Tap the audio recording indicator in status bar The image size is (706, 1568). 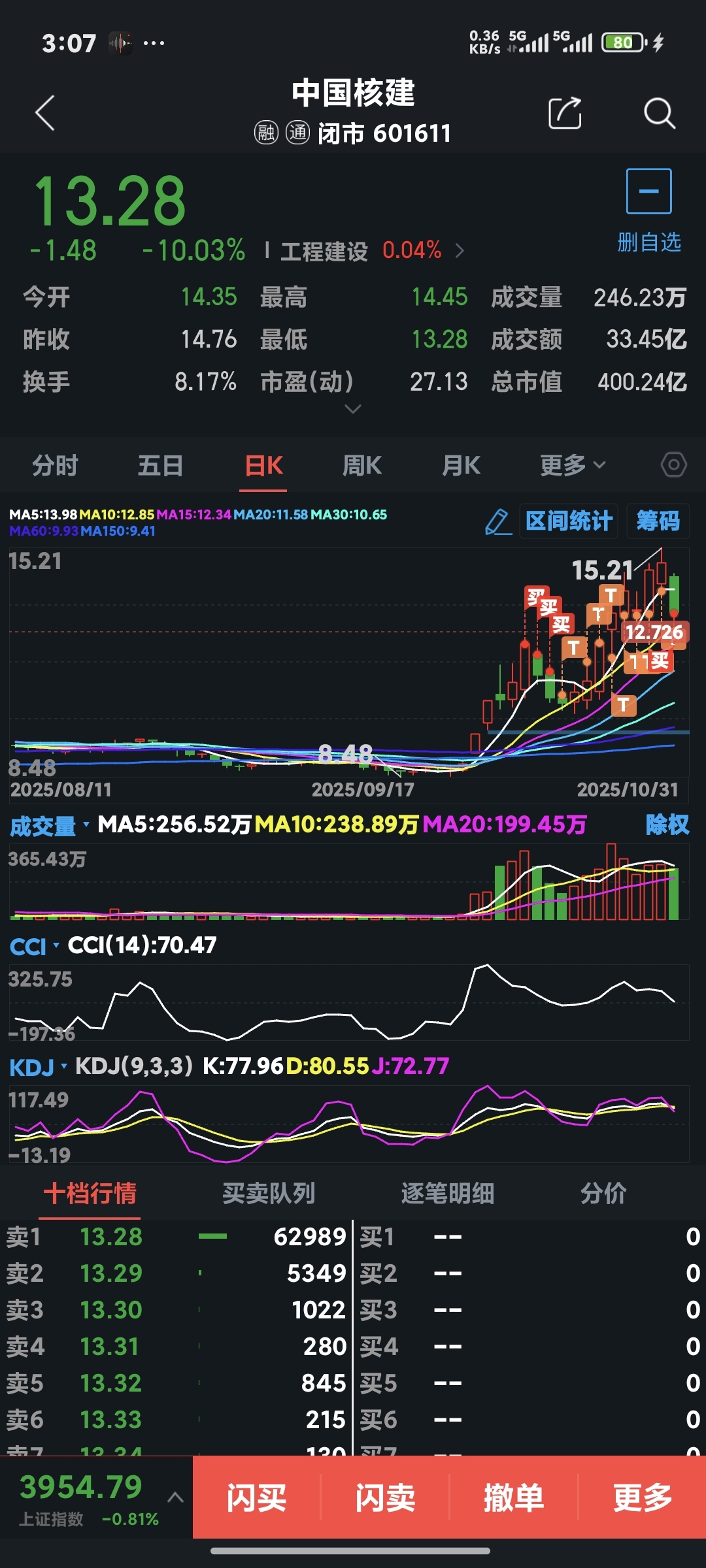coord(120,44)
